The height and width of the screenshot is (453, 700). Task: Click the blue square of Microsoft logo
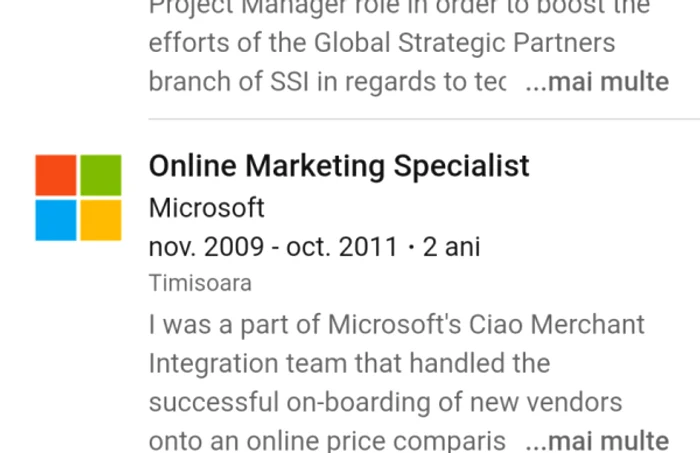(x=56, y=220)
